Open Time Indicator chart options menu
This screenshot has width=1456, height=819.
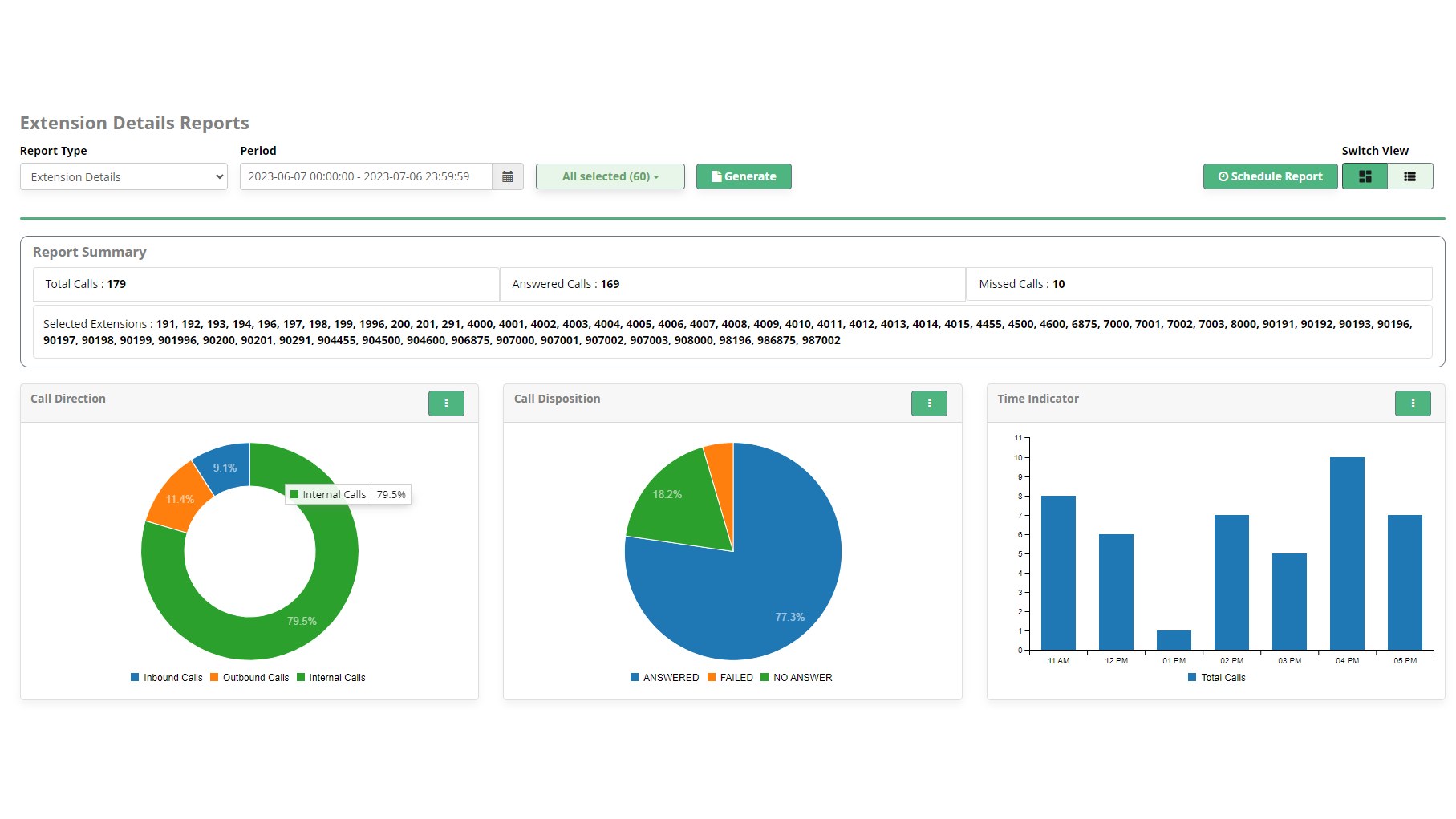pos(1413,403)
